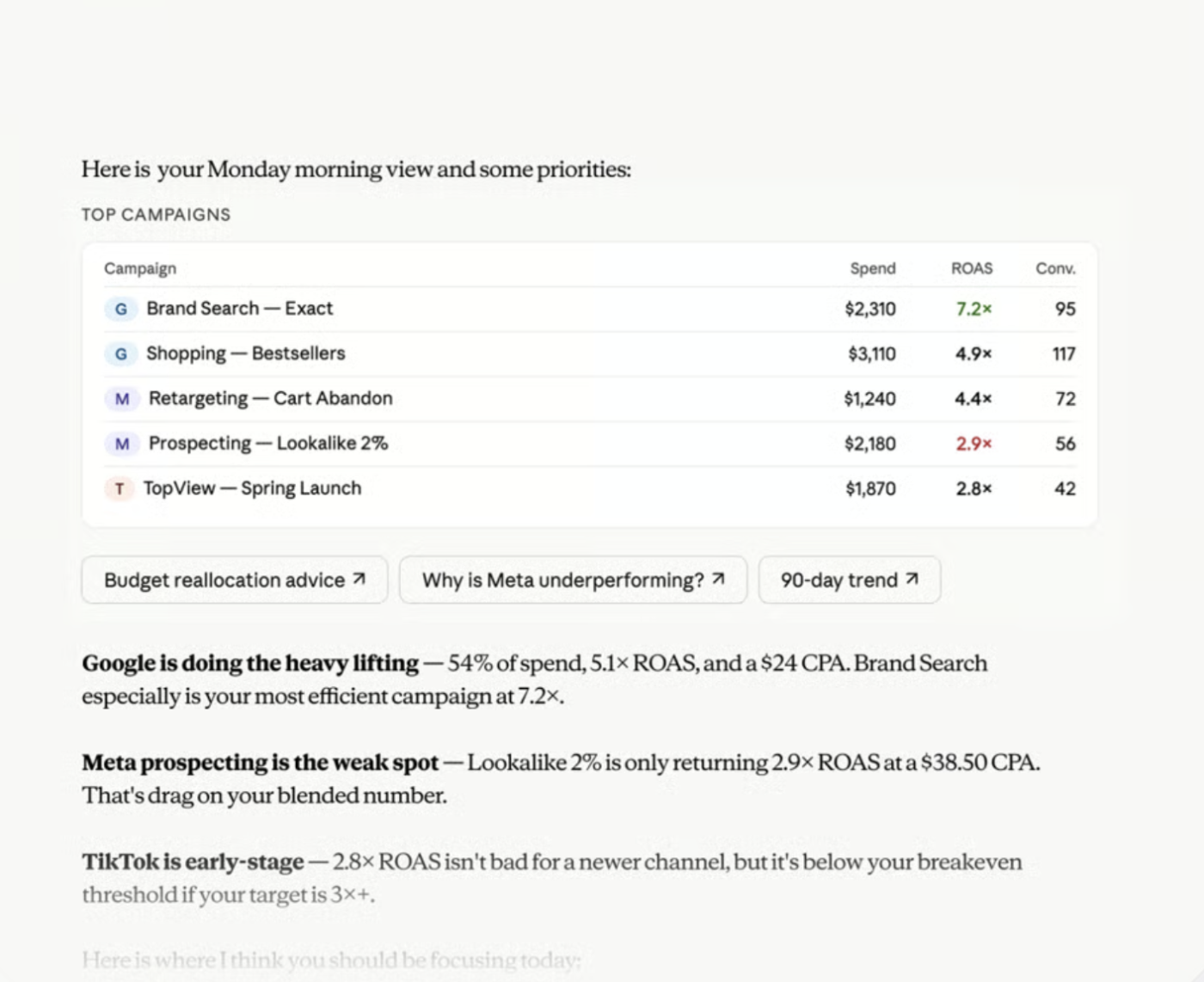
Task: Click the TikTok icon beside TopView — Spring Launch
Action: click(x=120, y=488)
